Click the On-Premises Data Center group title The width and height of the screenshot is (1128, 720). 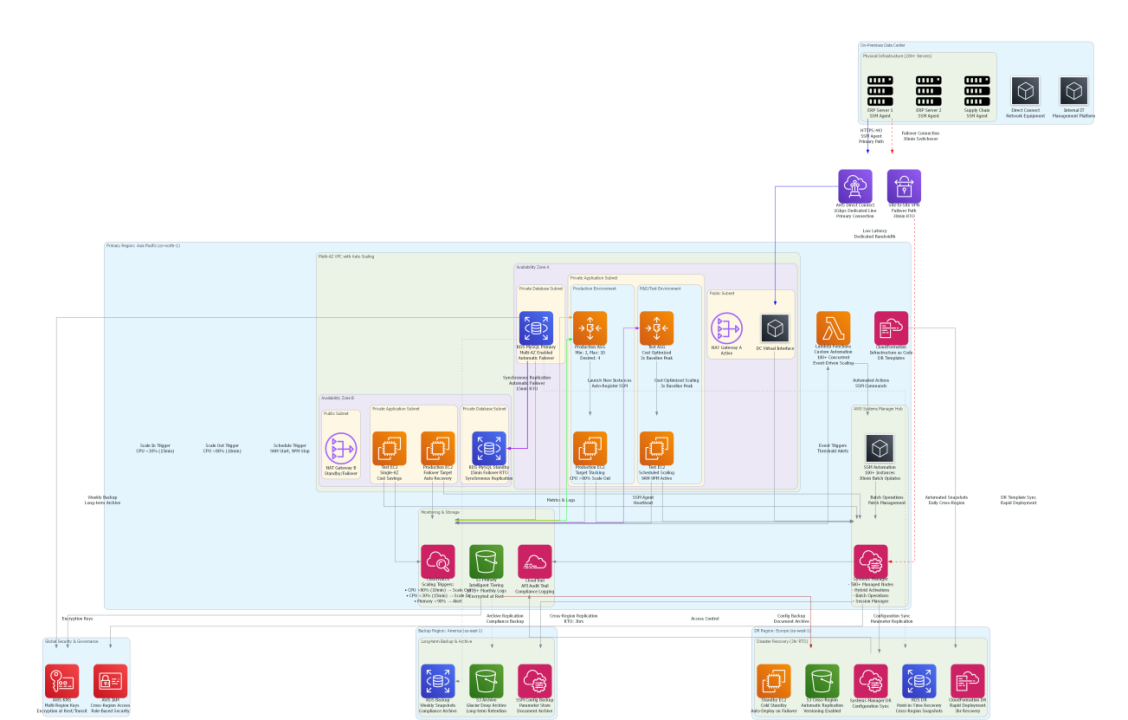tap(883, 46)
